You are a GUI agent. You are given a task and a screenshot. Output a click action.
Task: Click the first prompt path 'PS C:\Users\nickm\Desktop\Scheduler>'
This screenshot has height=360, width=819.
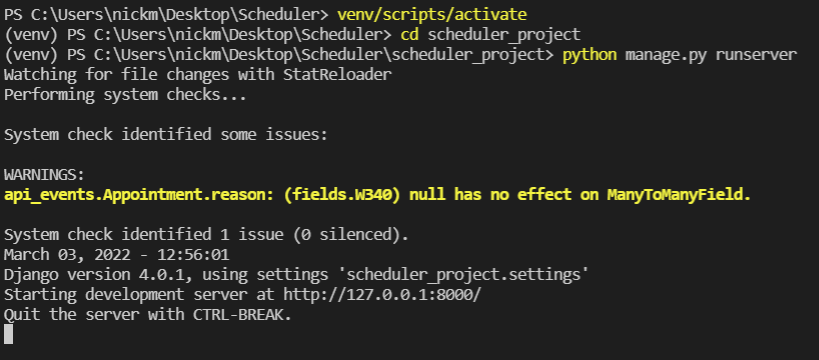pyautogui.click(x=167, y=15)
